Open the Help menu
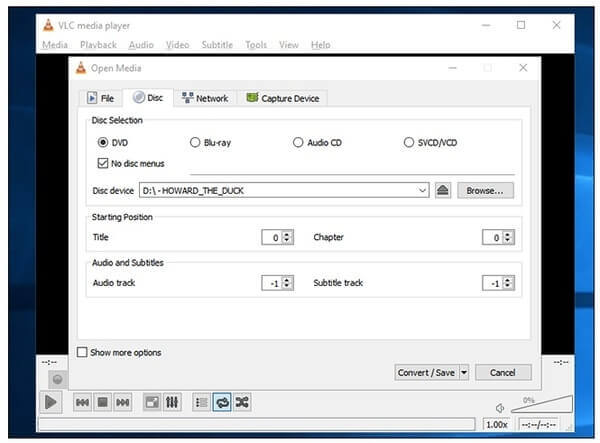The width and height of the screenshot is (600, 443). (321, 45)
